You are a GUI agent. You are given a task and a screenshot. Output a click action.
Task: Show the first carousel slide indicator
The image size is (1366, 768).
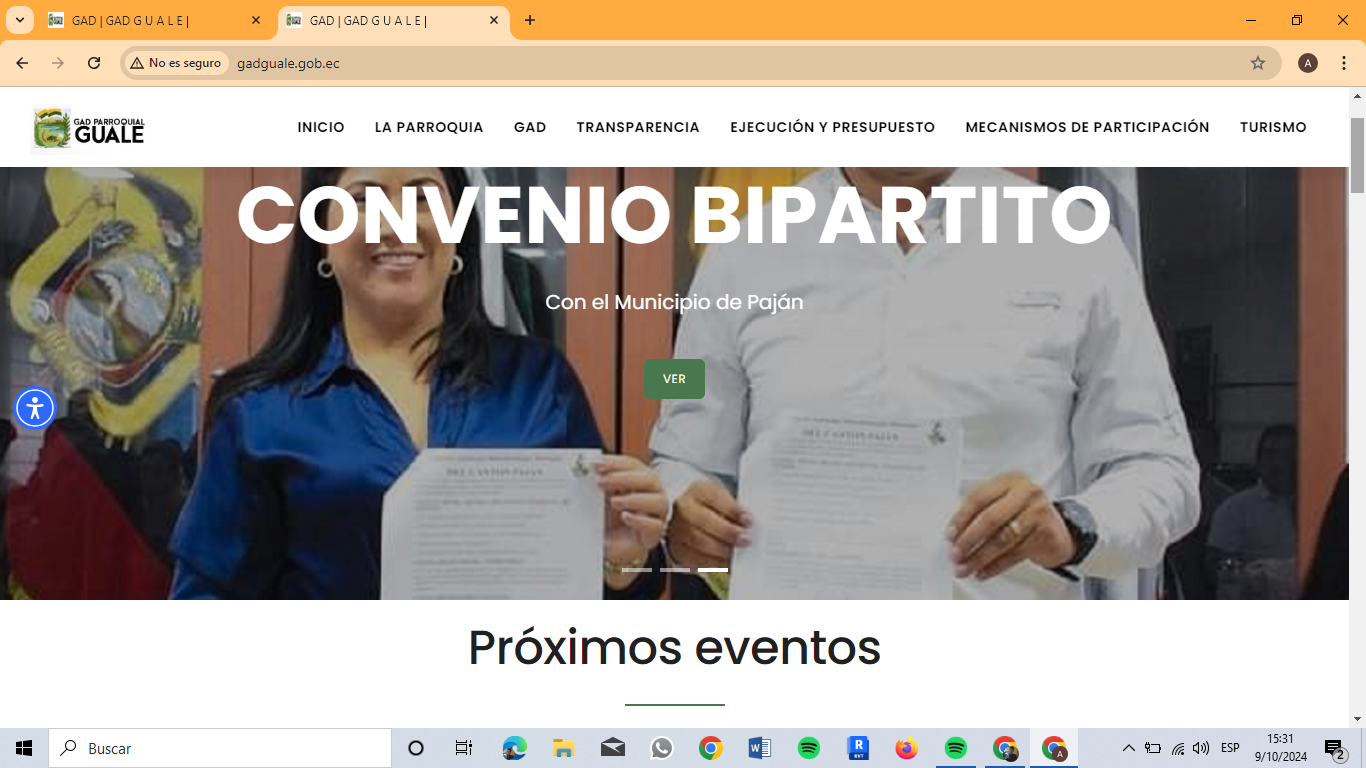(x=637, y=569)
